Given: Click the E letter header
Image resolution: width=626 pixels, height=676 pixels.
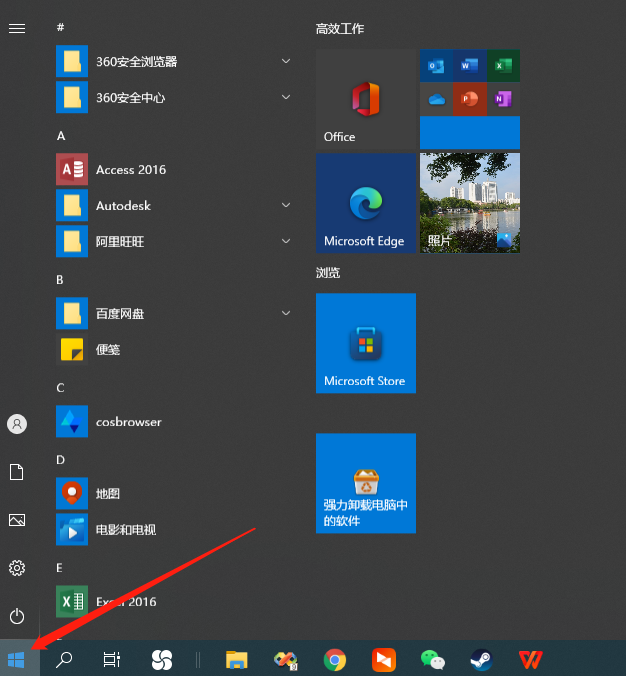Looking at the screenshot, I should 59,568.
